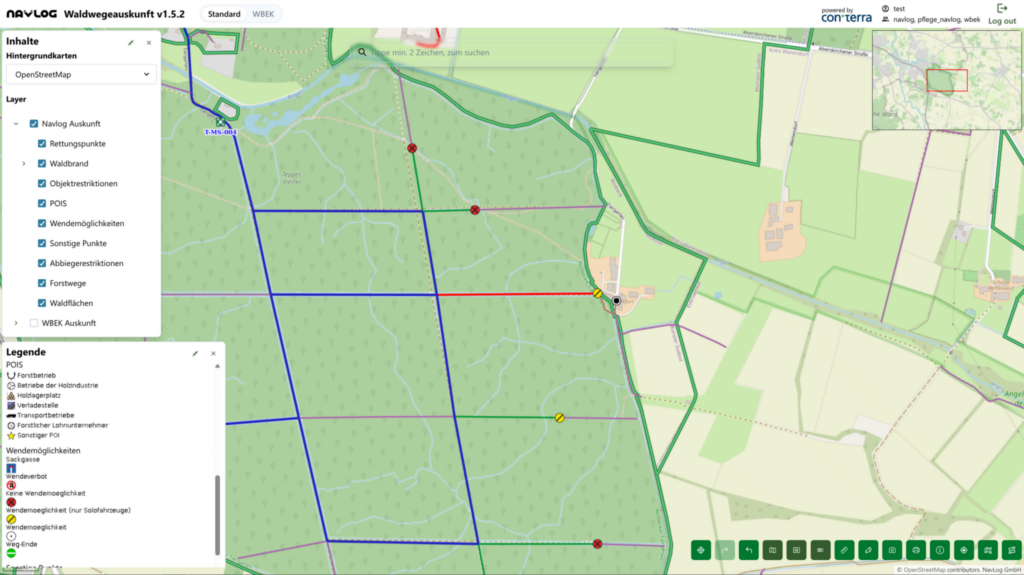The image size is (1024, 575).
Task: Toggle the Sonstige Punkte checkbox
Action: tap(42, 243)
